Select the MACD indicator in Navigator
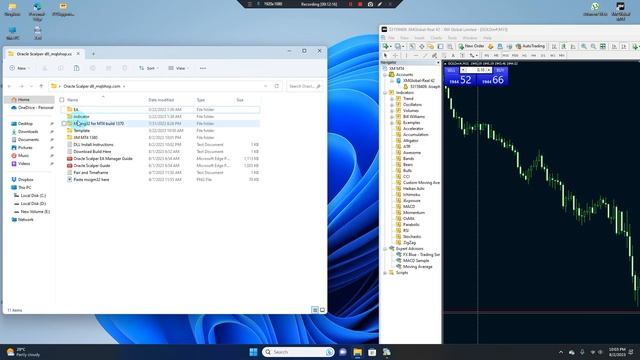The height and width of the screenshot is (360, 640). click(409, 207)
